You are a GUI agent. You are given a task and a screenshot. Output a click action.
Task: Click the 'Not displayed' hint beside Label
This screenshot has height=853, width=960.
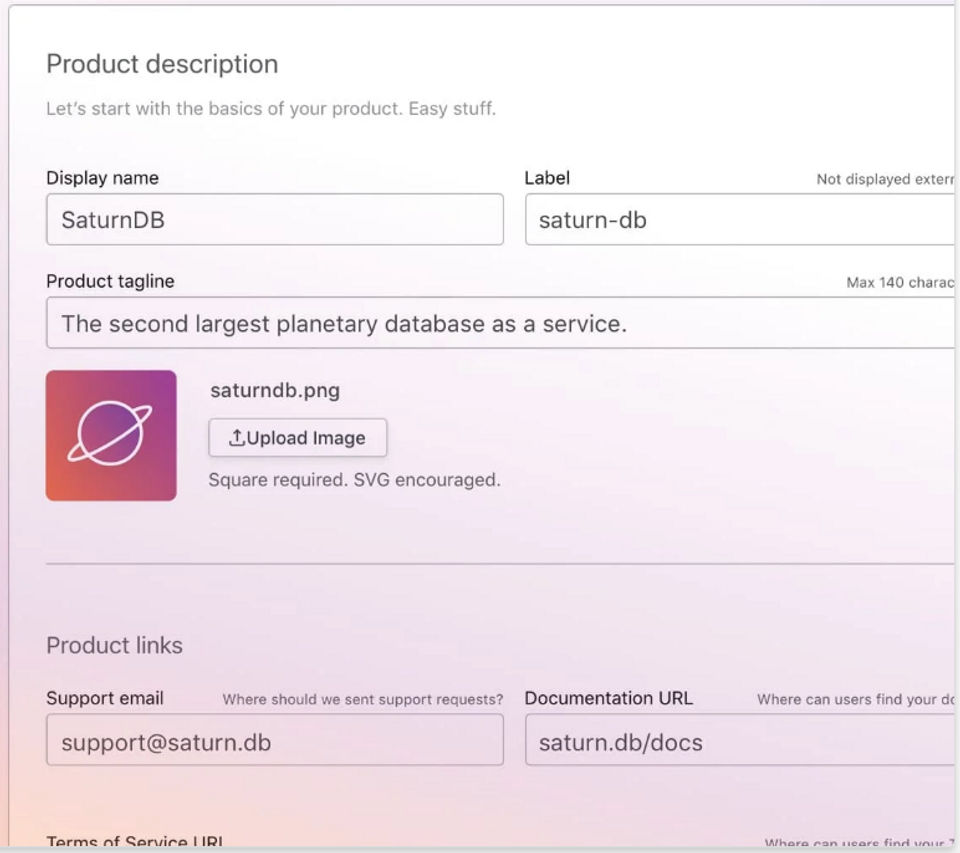885,179
